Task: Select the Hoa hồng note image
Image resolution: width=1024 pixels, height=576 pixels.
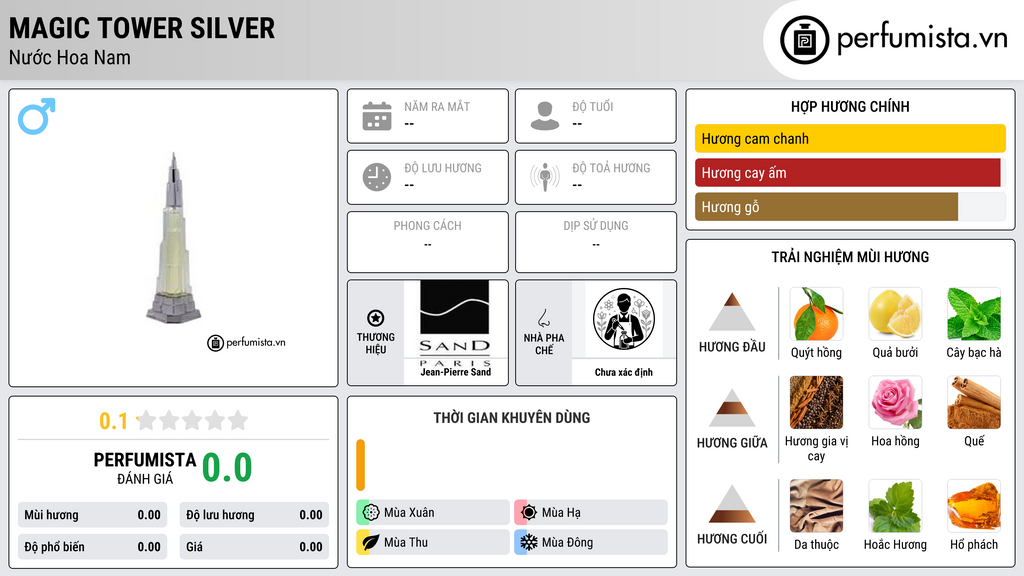Action: [x=895, y=402]
